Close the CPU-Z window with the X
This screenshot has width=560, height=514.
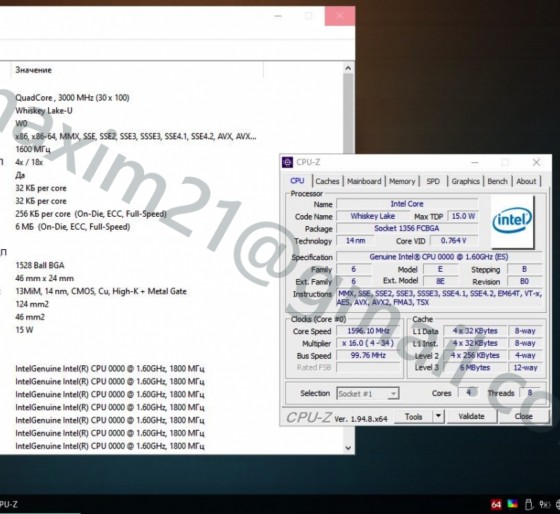point(536,163)
